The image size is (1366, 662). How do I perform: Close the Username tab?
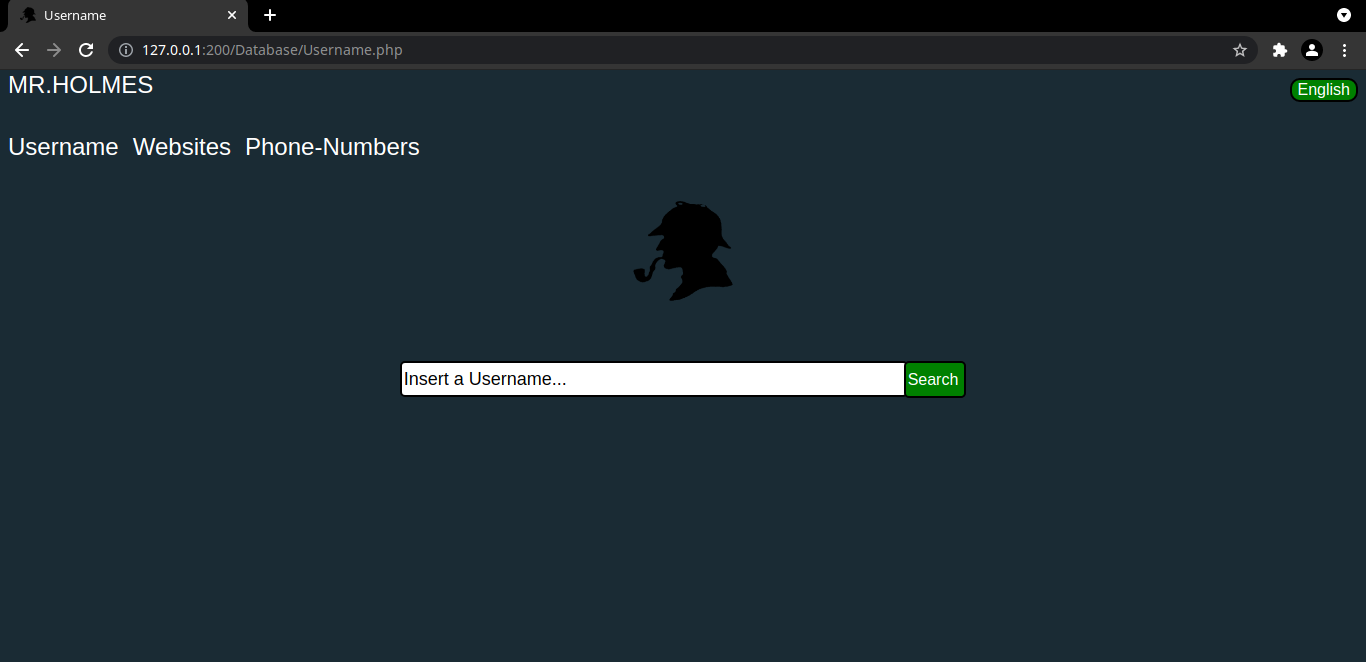[x=232, y=15]
